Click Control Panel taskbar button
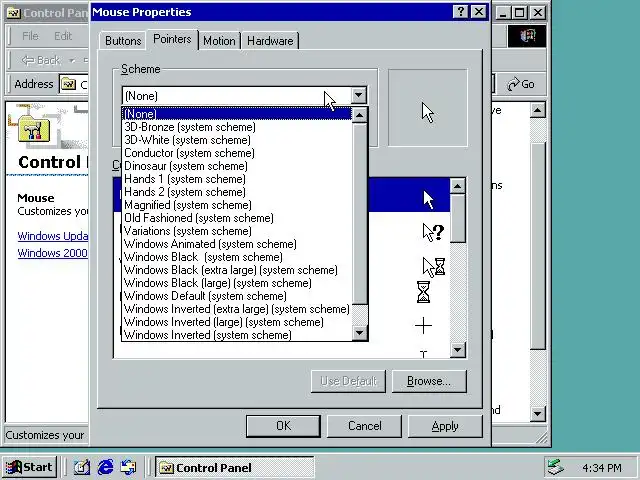This screenshot has height=480, width=640. [x=234, y=467]
